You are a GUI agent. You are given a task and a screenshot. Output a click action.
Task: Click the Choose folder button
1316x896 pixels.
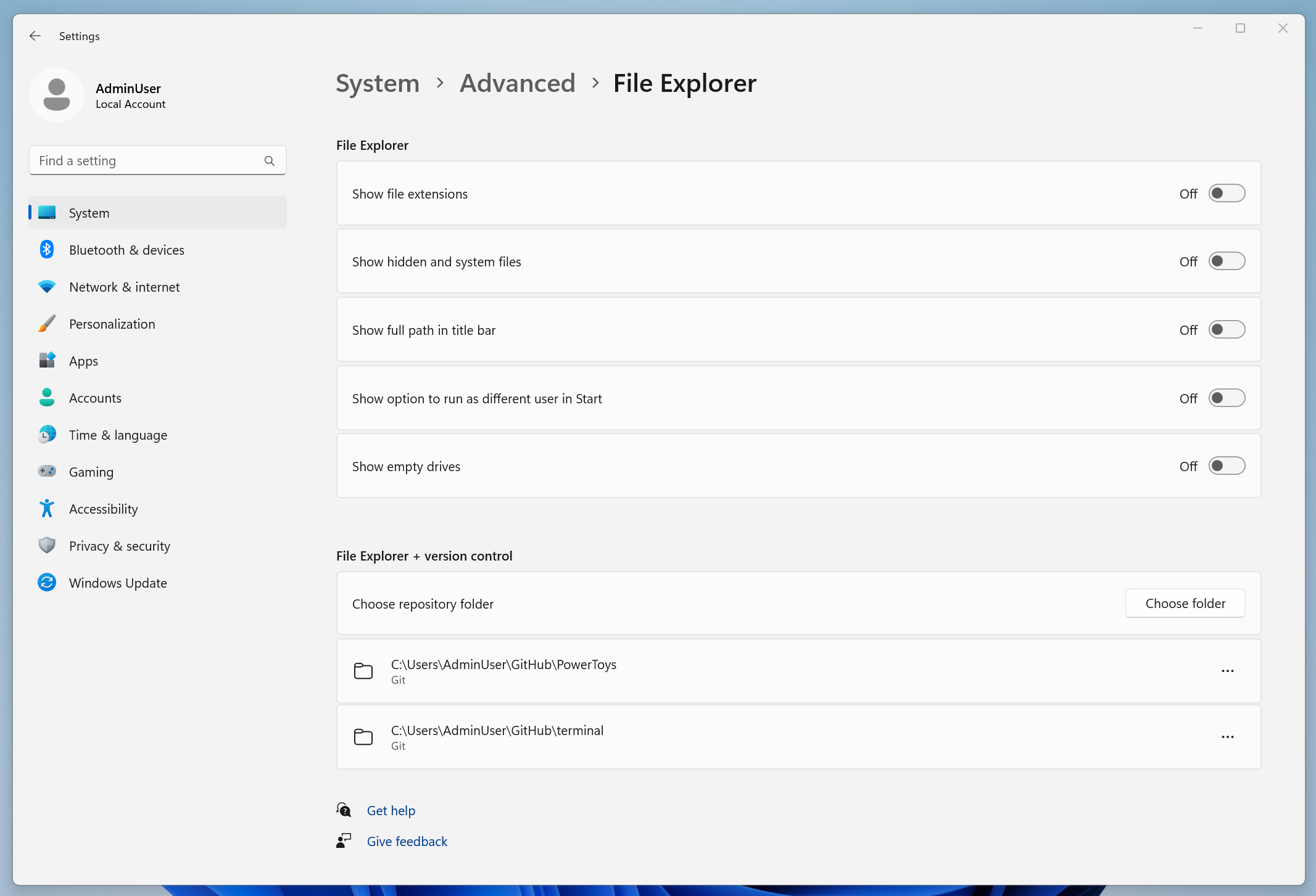tap(1184, 603)
